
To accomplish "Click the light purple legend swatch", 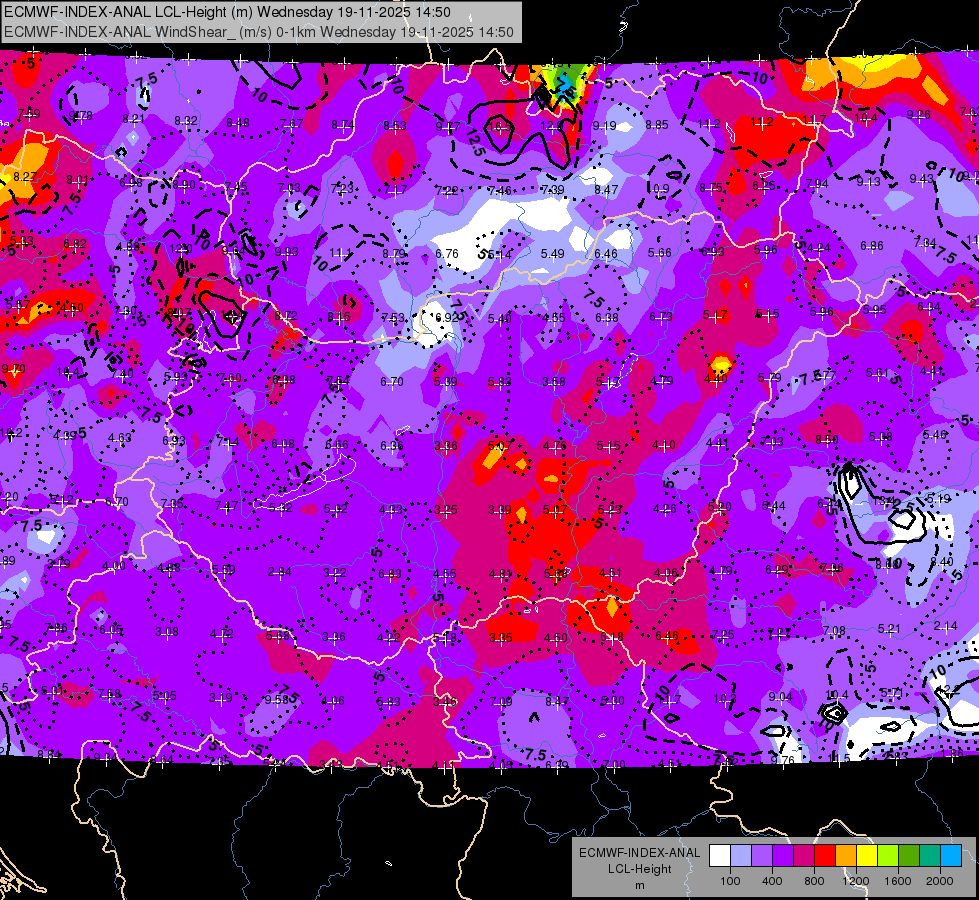I will 762,856.
